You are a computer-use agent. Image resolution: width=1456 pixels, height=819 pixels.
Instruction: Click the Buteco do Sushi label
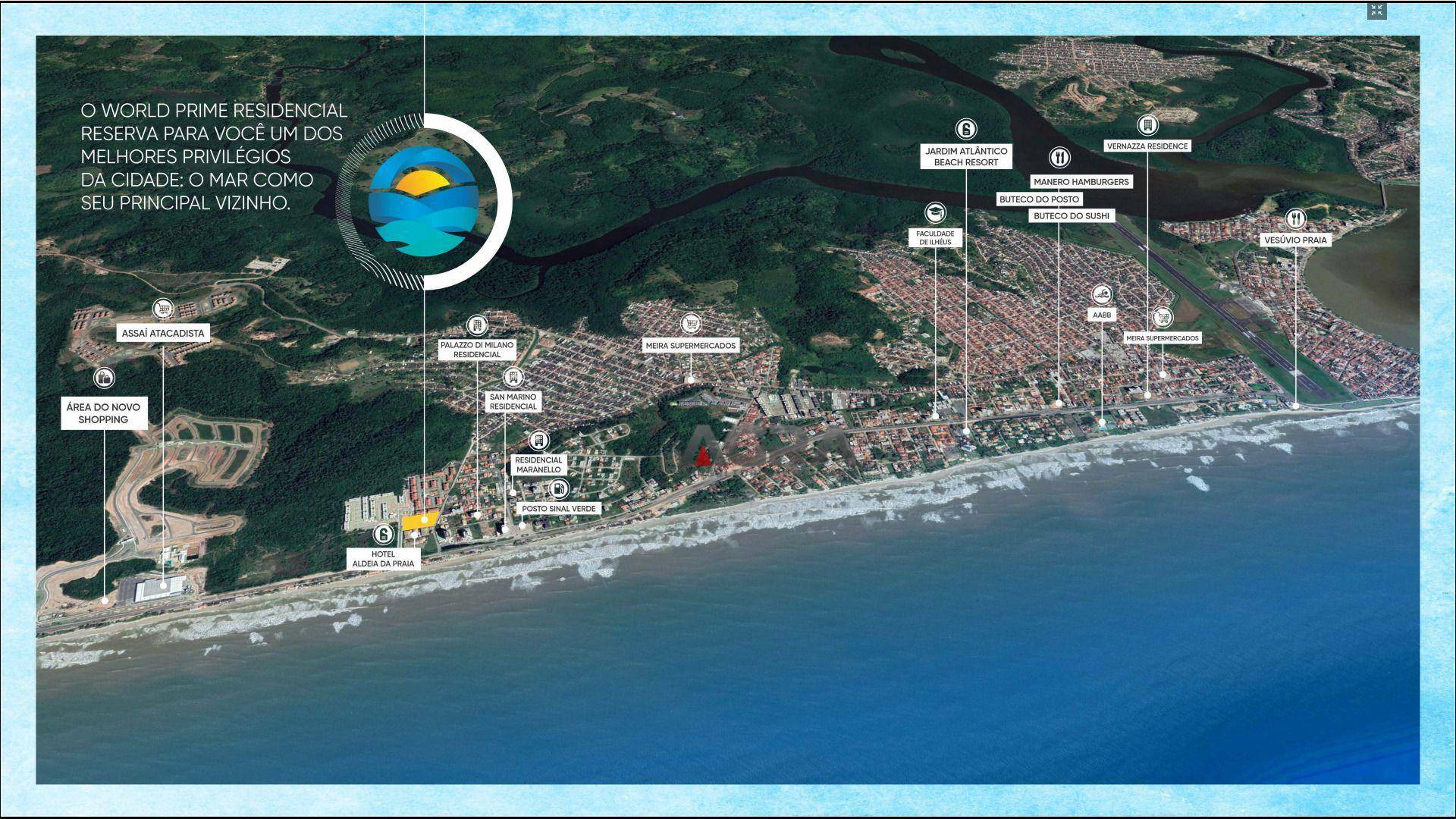(1072, 216)
